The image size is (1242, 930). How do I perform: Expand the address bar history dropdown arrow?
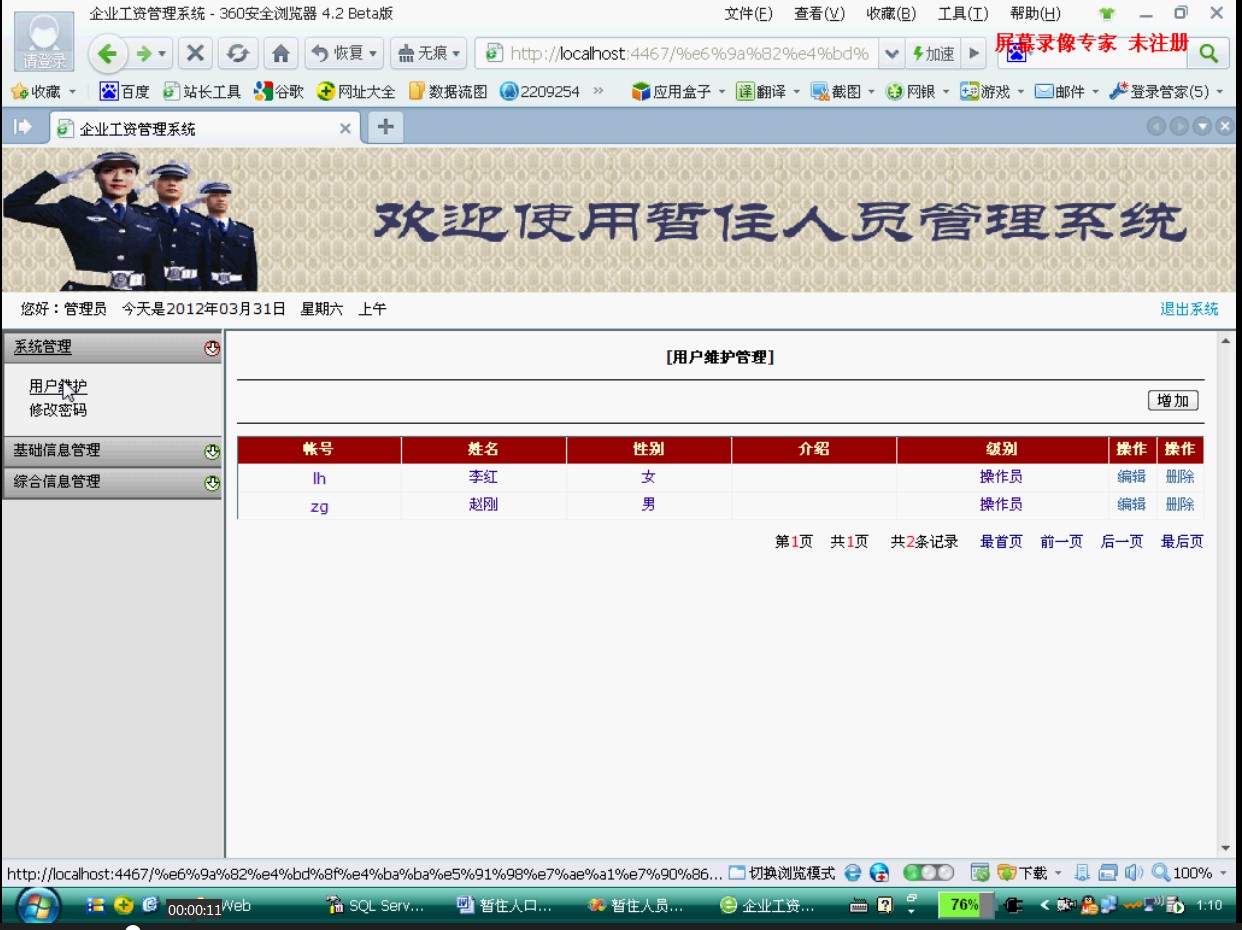point(893,53)
